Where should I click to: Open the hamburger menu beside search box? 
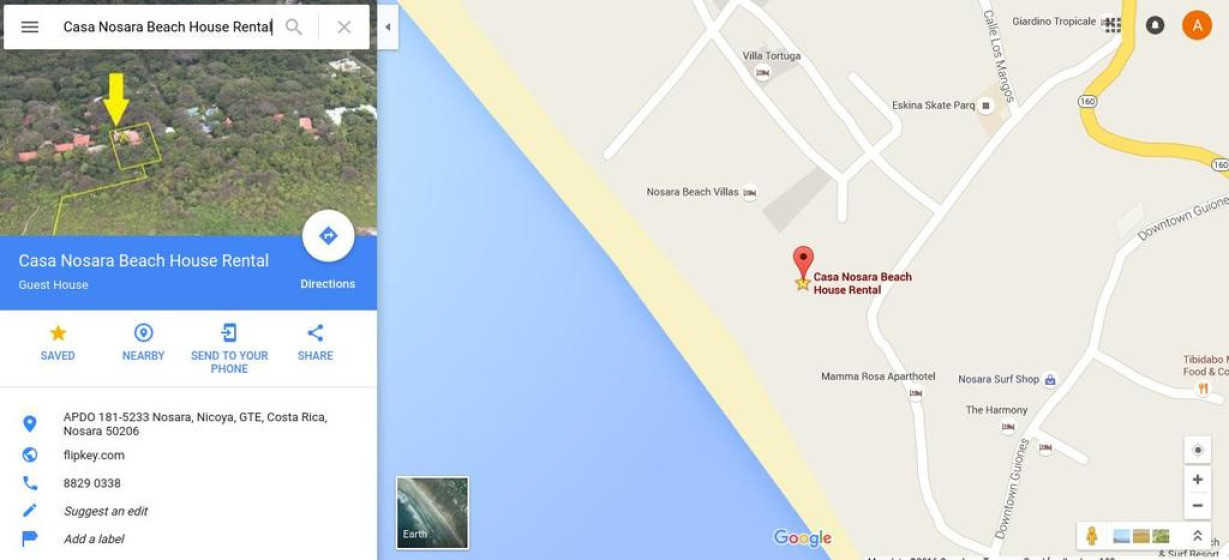point(30,27)
